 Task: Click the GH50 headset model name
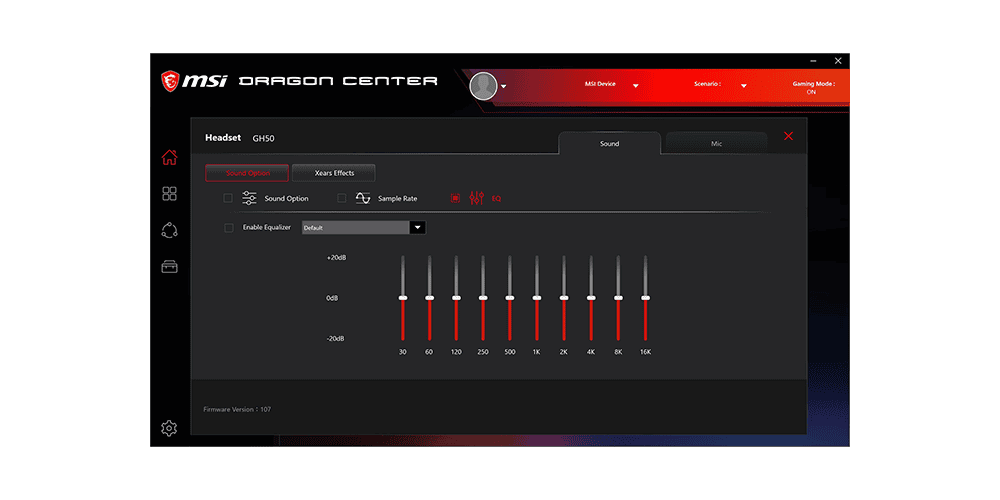263,138
